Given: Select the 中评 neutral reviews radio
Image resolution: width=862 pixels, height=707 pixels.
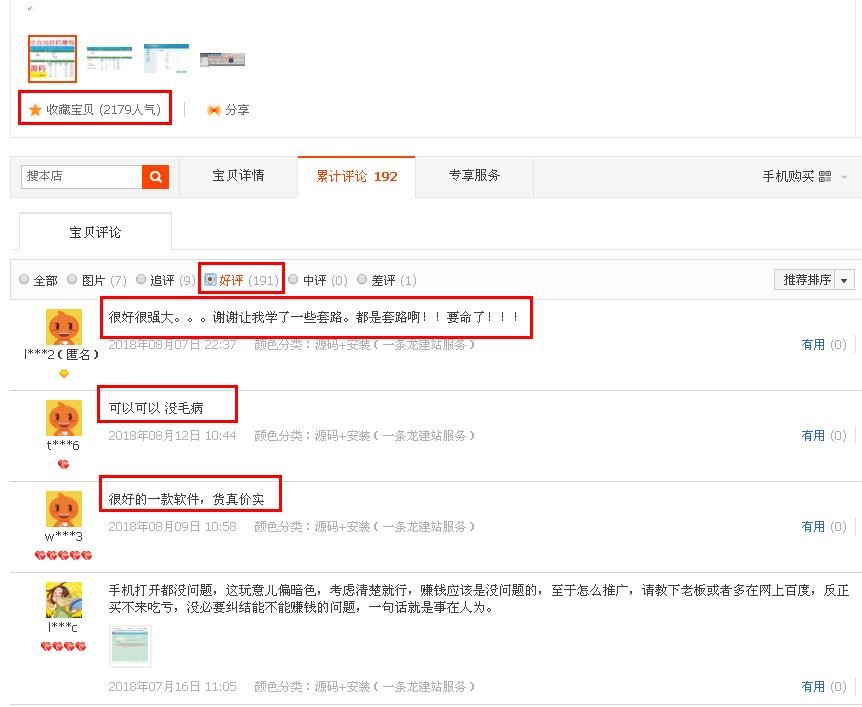Looking at the screenshot, I should 294,280.
